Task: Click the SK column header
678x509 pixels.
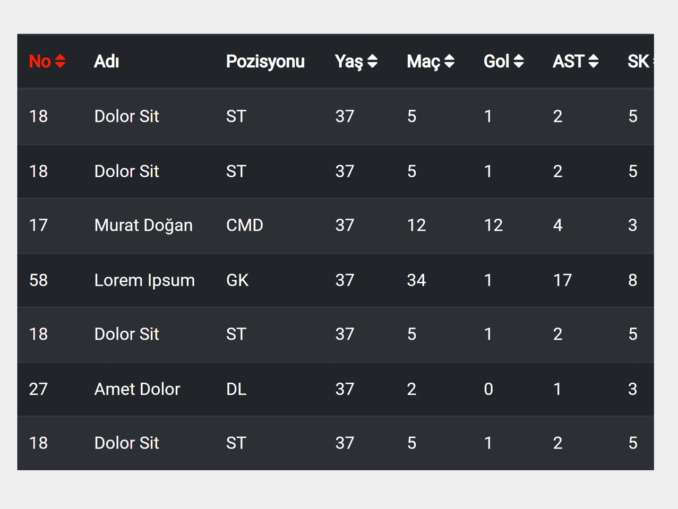Action: [x=638, y=61]
